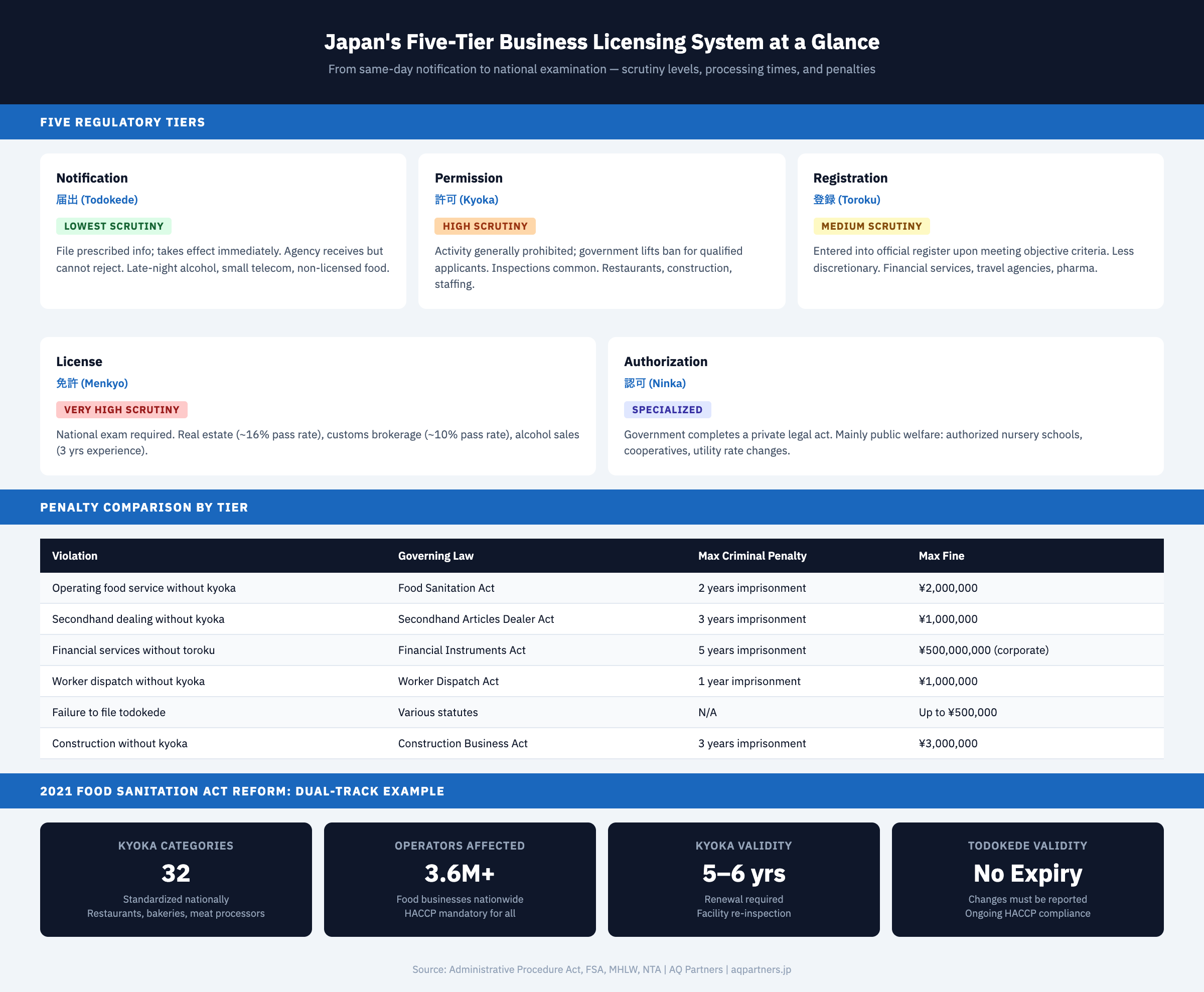Select the Notification tier card title
This screenshot has height=992, width=1204.
pyautogui.click(x=92, y=178)
